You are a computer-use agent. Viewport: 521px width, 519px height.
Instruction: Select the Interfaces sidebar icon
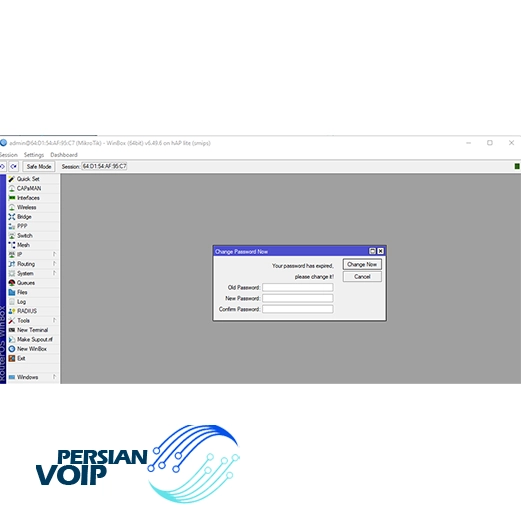12,198
